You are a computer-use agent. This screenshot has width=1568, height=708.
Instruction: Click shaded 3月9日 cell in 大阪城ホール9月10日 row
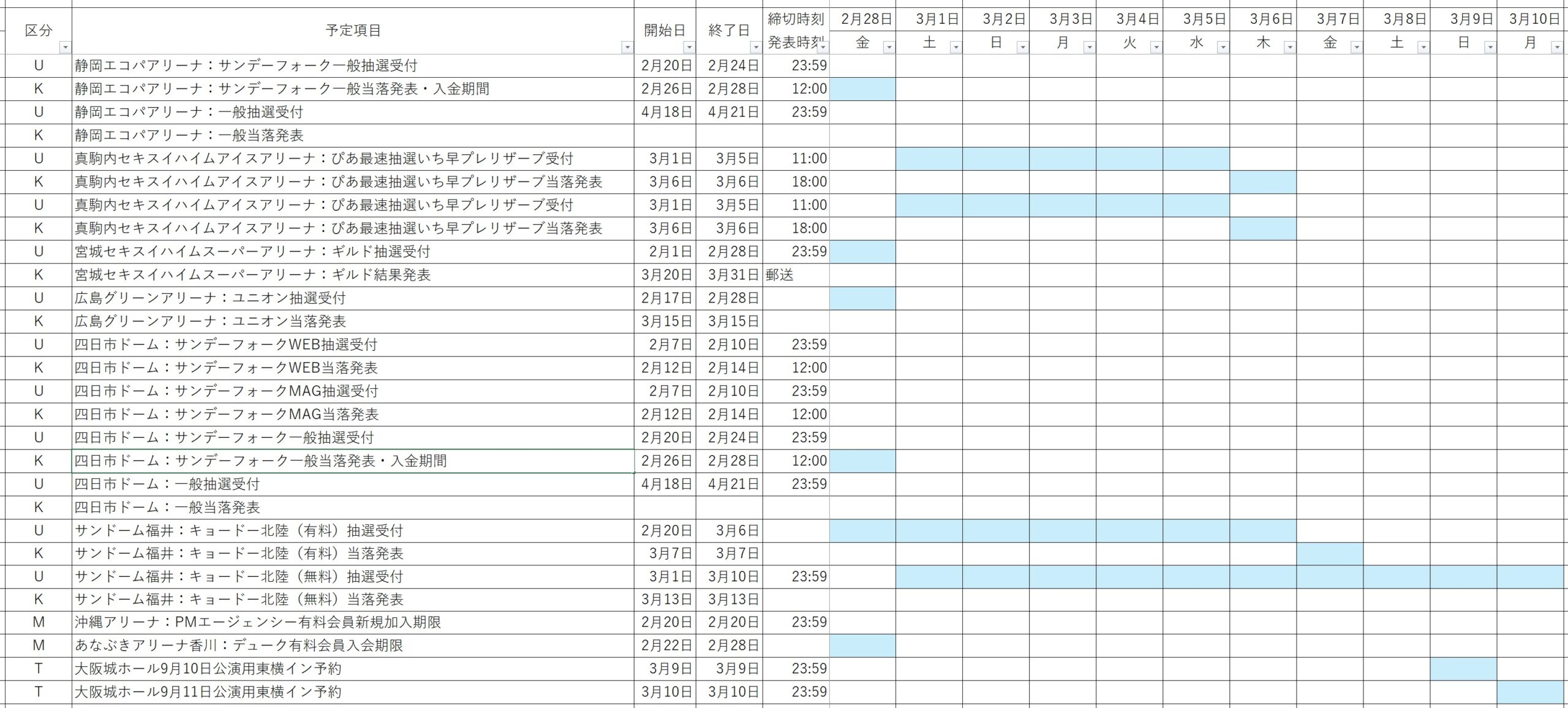[x=1463, y=669]
